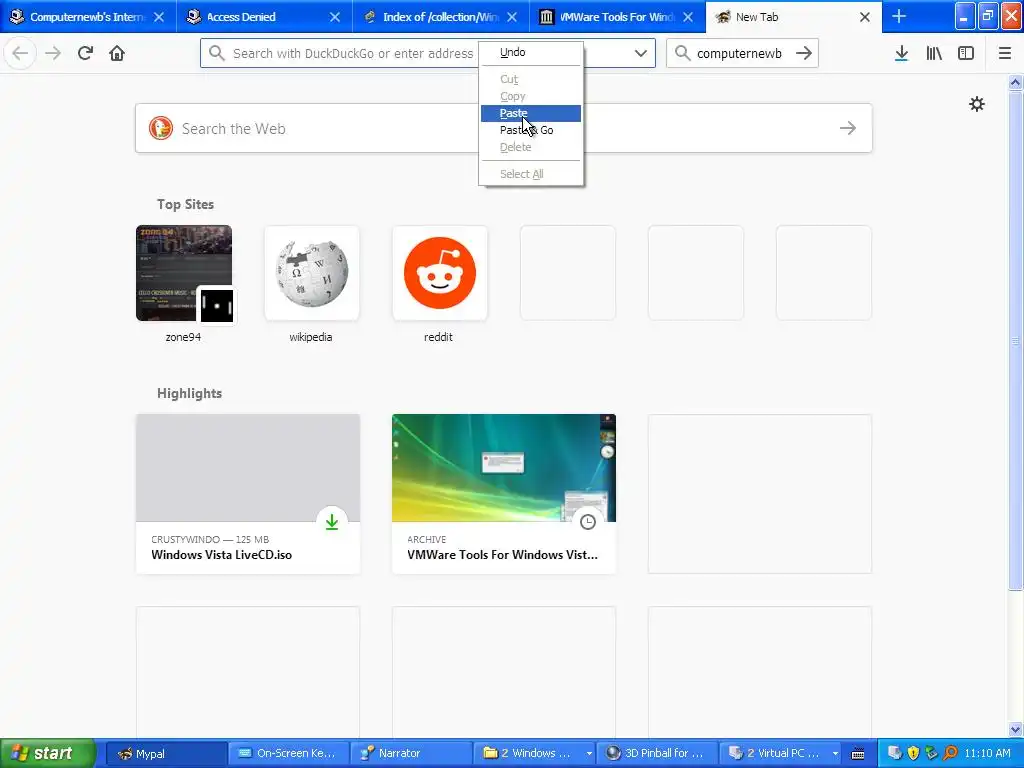Open a new tab with plus button
Screen dimensions: 1024x768
tap(899, 16)
